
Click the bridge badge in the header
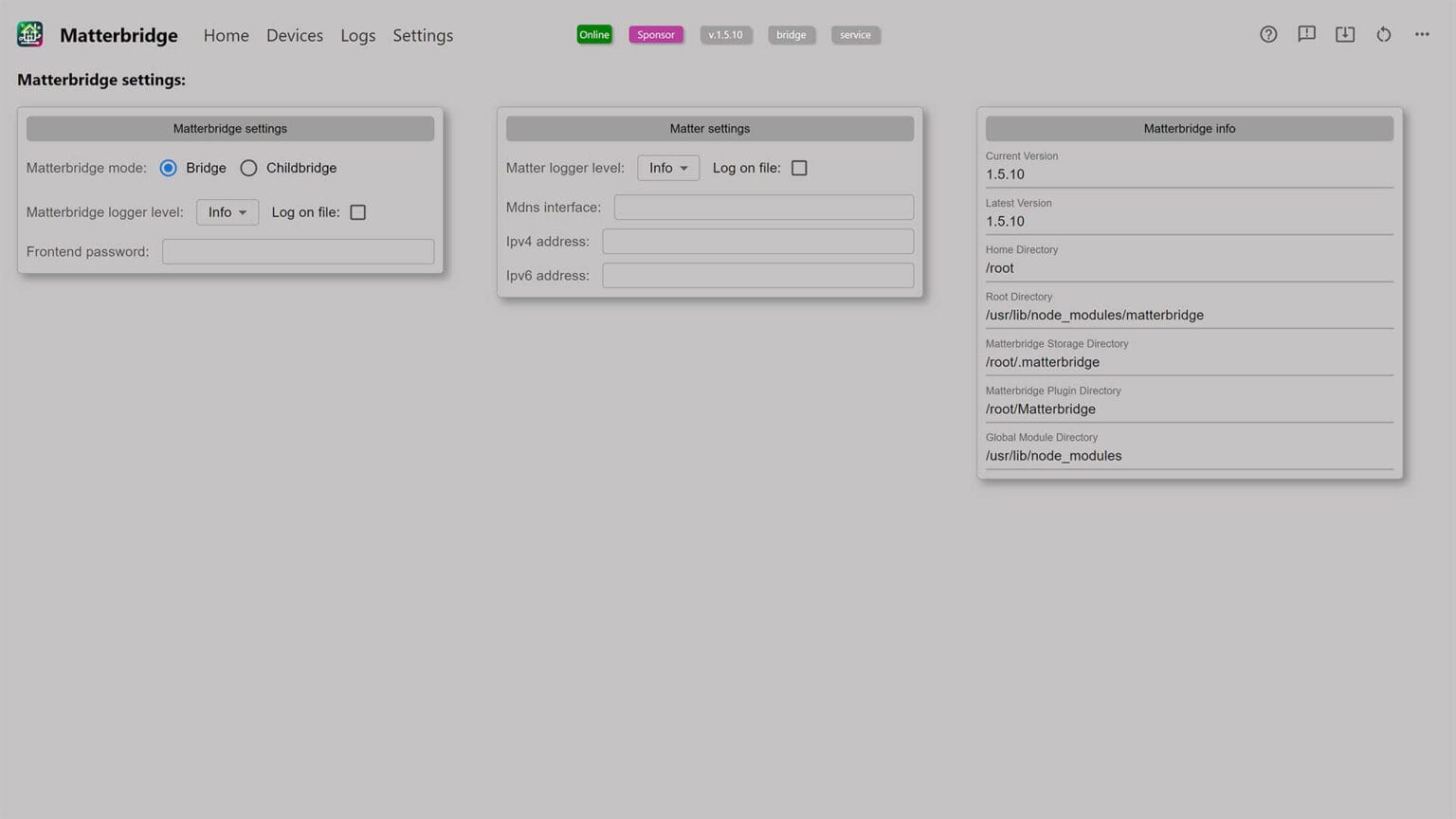(791, 34)
